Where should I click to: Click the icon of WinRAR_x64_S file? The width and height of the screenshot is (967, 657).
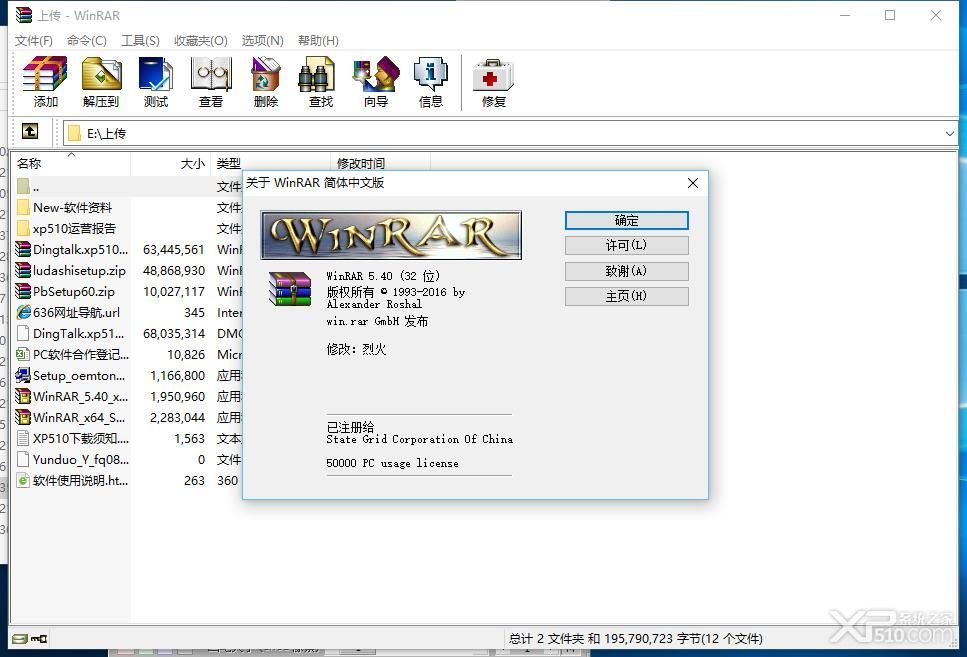click(23, 417)
